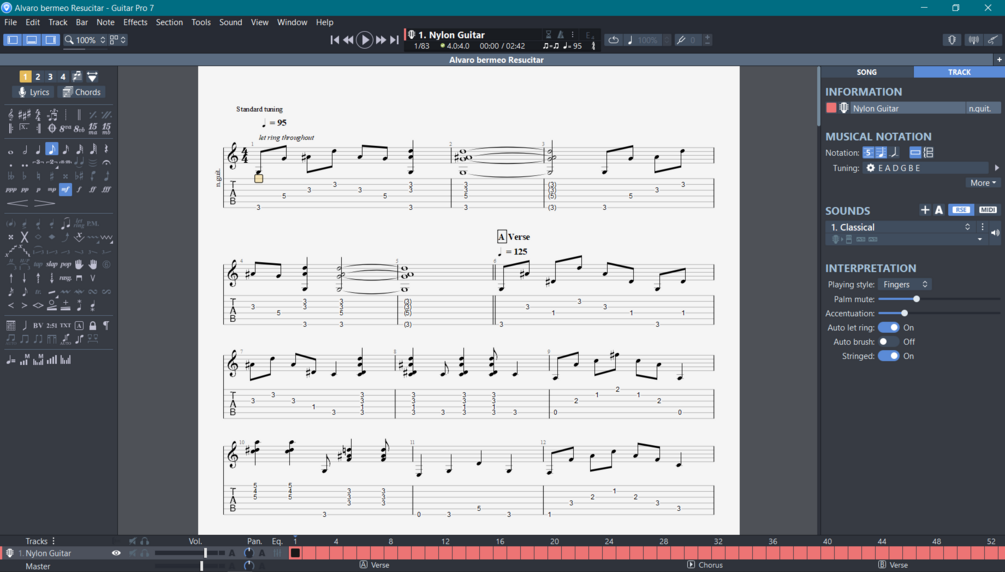The image size is (1005, 572).
Task: Expand the tuning arrow beside EADGBE
Action: point(997,168)
